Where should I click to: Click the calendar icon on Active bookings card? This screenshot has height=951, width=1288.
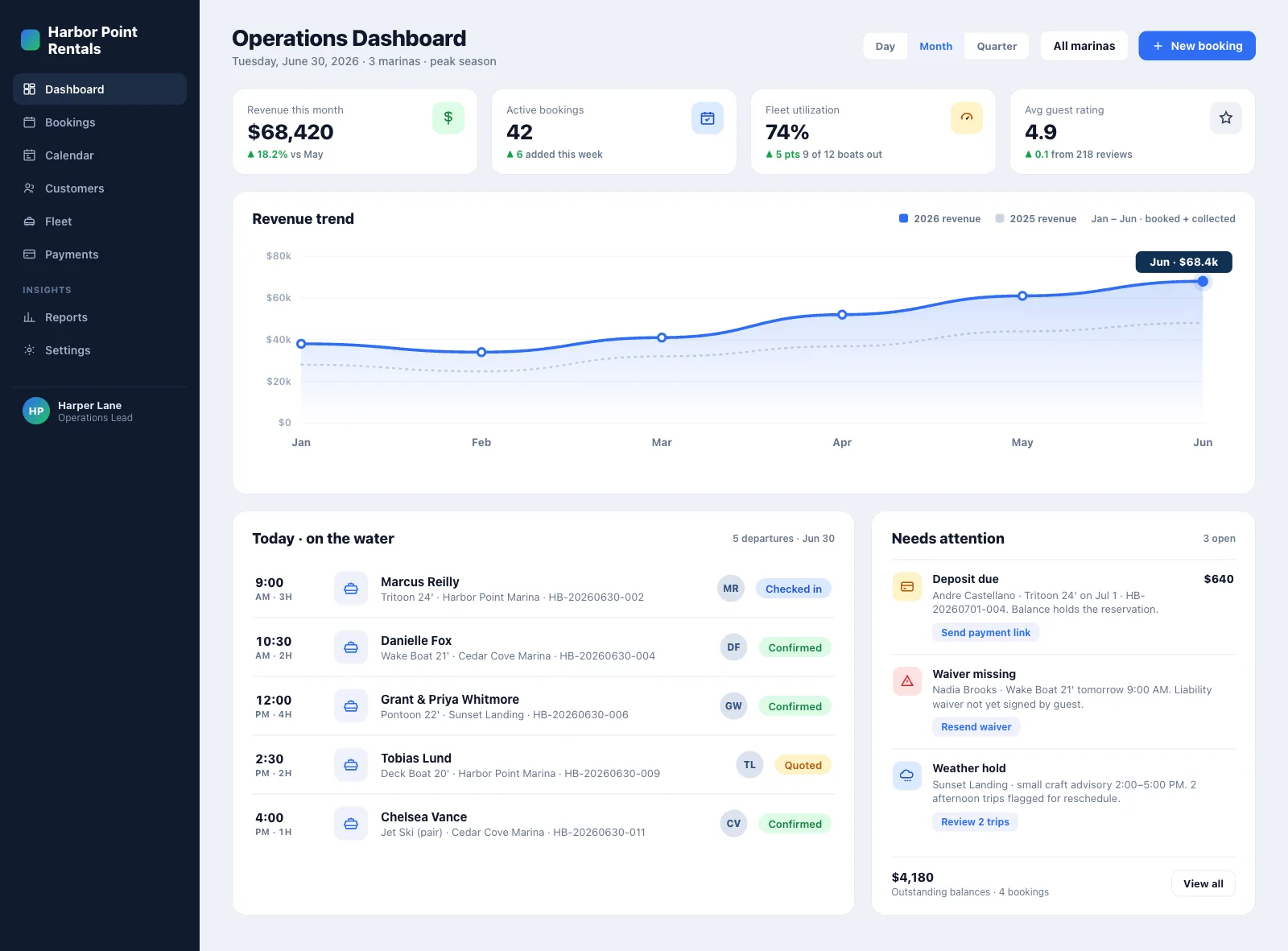(x=708, y=118)
